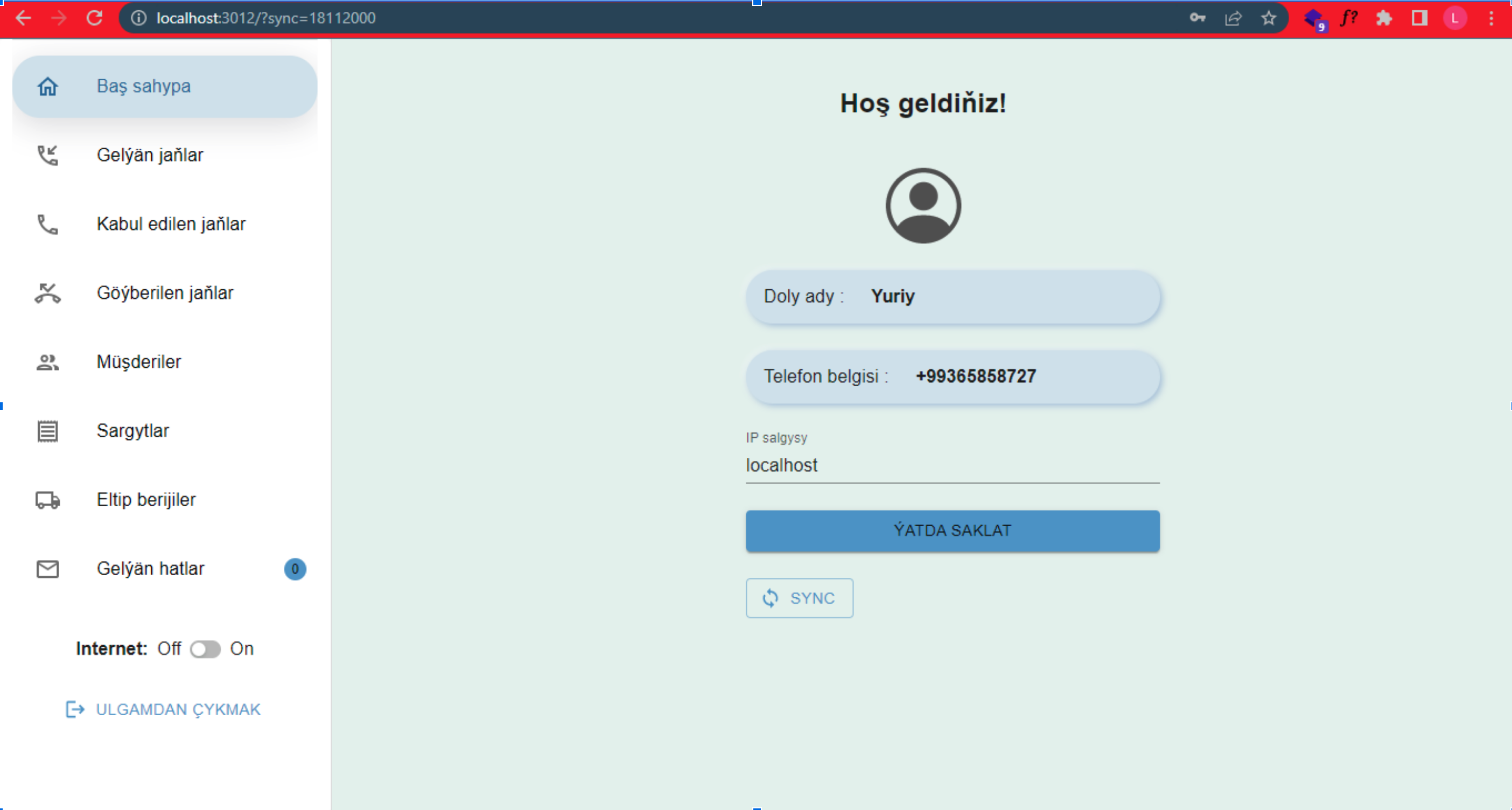Open browser extensions puzzle icon

point(1383,18)
